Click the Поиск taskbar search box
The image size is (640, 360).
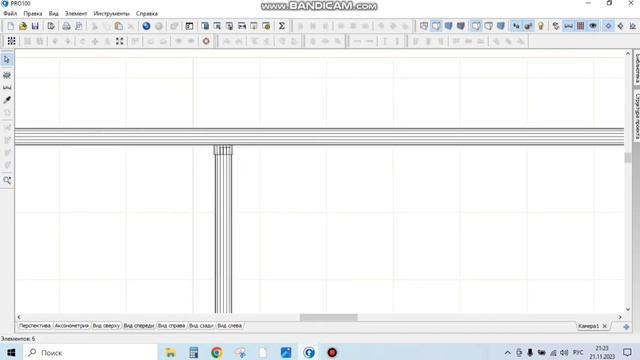(90, 352)
